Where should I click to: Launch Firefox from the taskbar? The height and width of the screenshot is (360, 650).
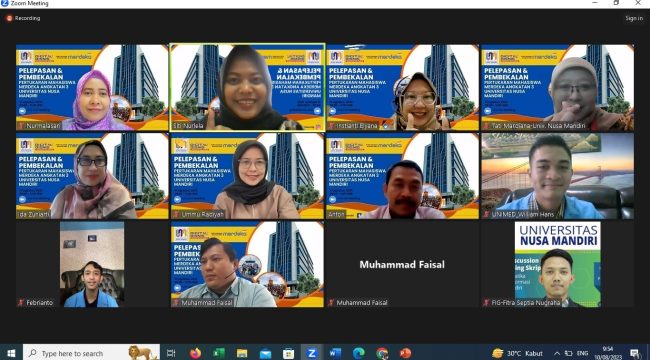[195, 353]
